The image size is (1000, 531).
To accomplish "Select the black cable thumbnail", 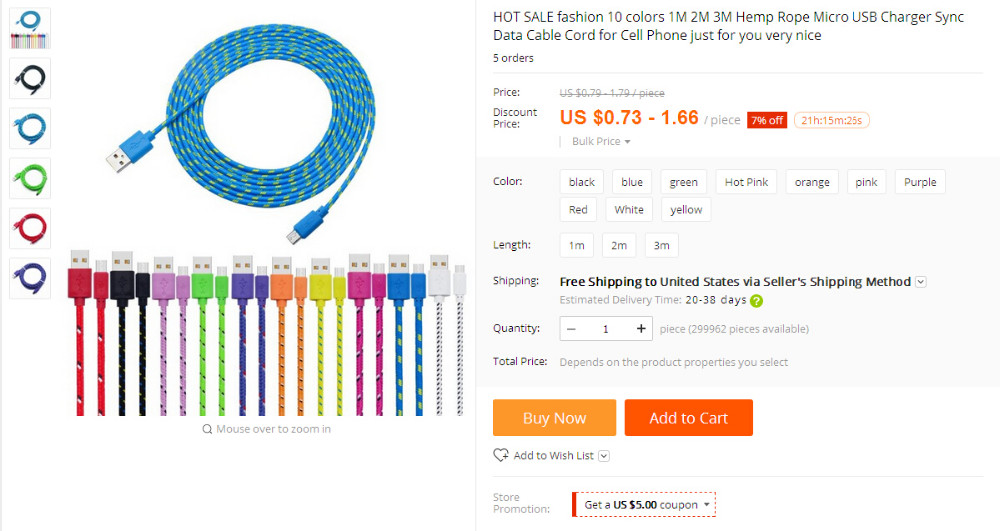I will [x=30, y=78].
